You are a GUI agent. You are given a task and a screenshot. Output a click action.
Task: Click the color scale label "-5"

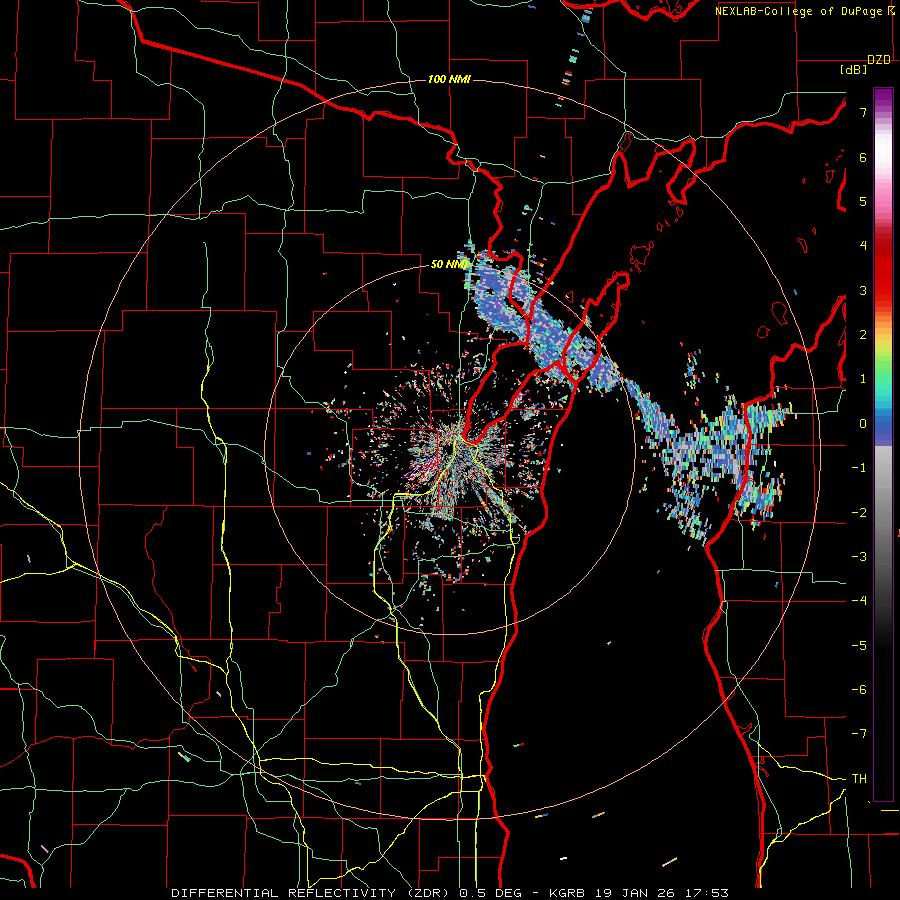click(859, 645)
